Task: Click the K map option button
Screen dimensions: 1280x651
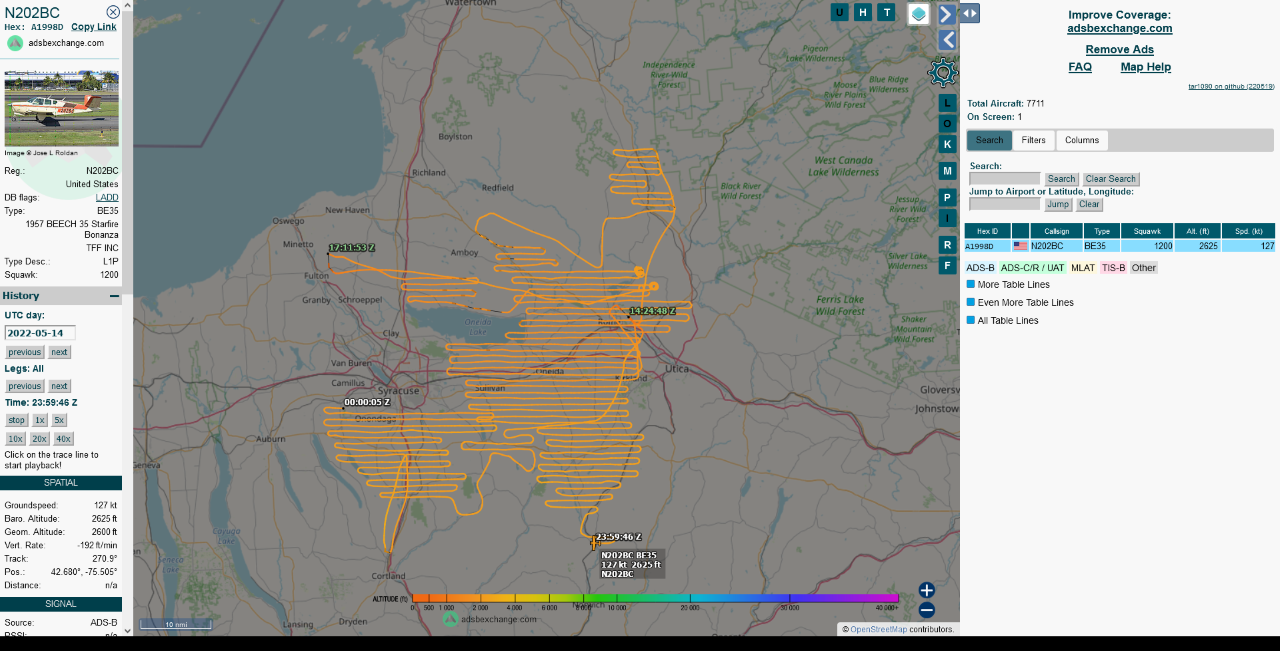Action: point(948,144)
